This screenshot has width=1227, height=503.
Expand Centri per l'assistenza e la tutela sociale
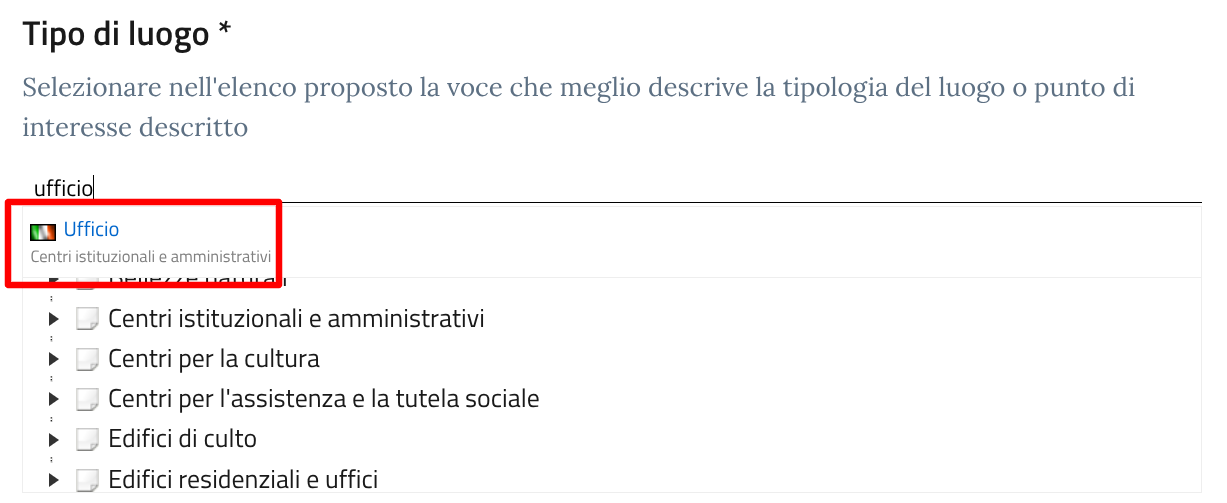(54, 399)
